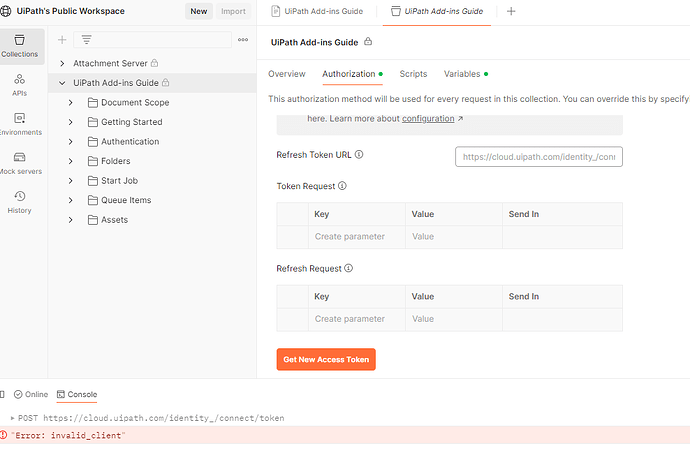Switch to the Authorization tab
Screen dimensions: 690x462
[352, 74]
